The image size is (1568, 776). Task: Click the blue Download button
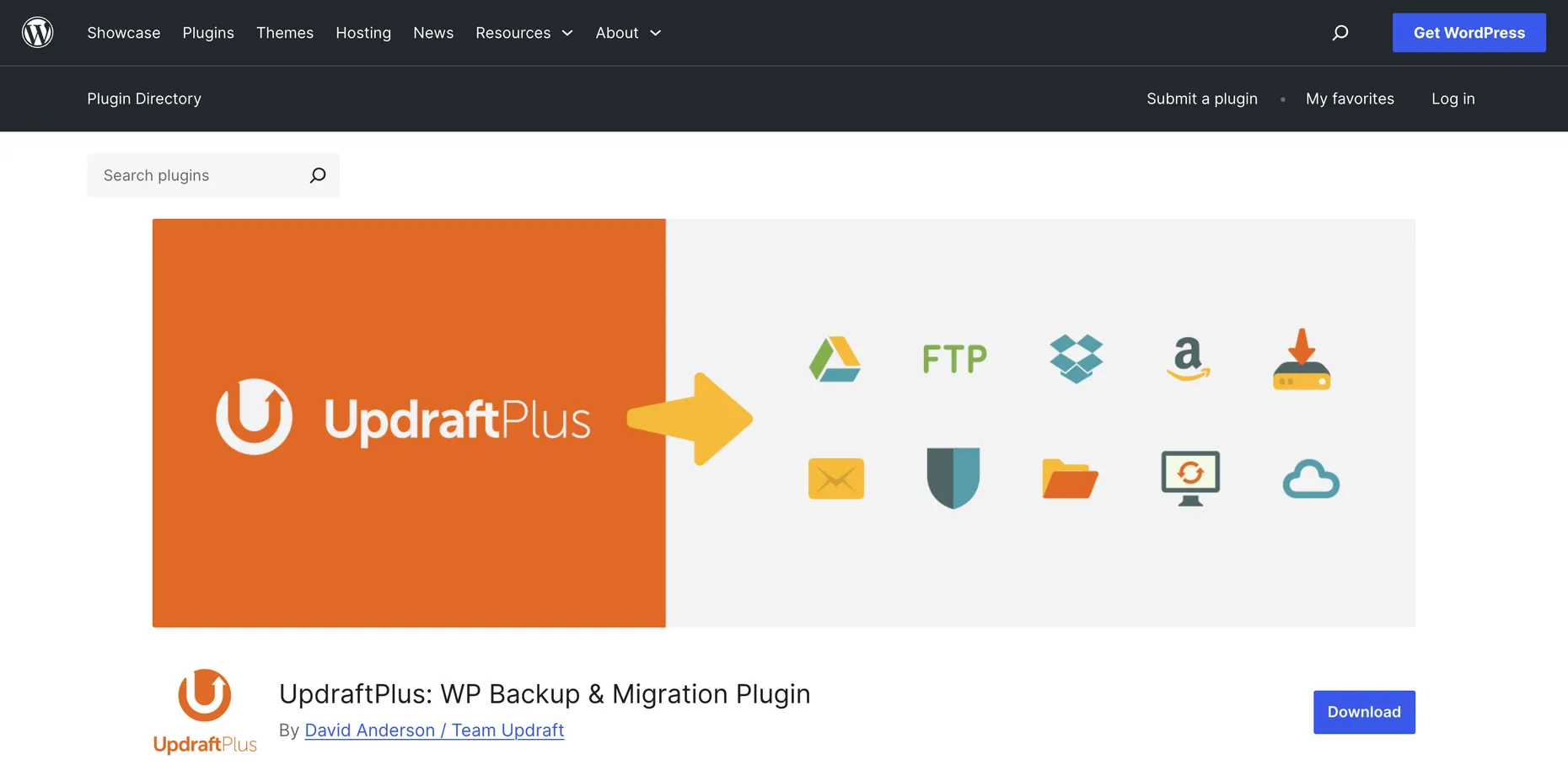(x=1364, y=712)
